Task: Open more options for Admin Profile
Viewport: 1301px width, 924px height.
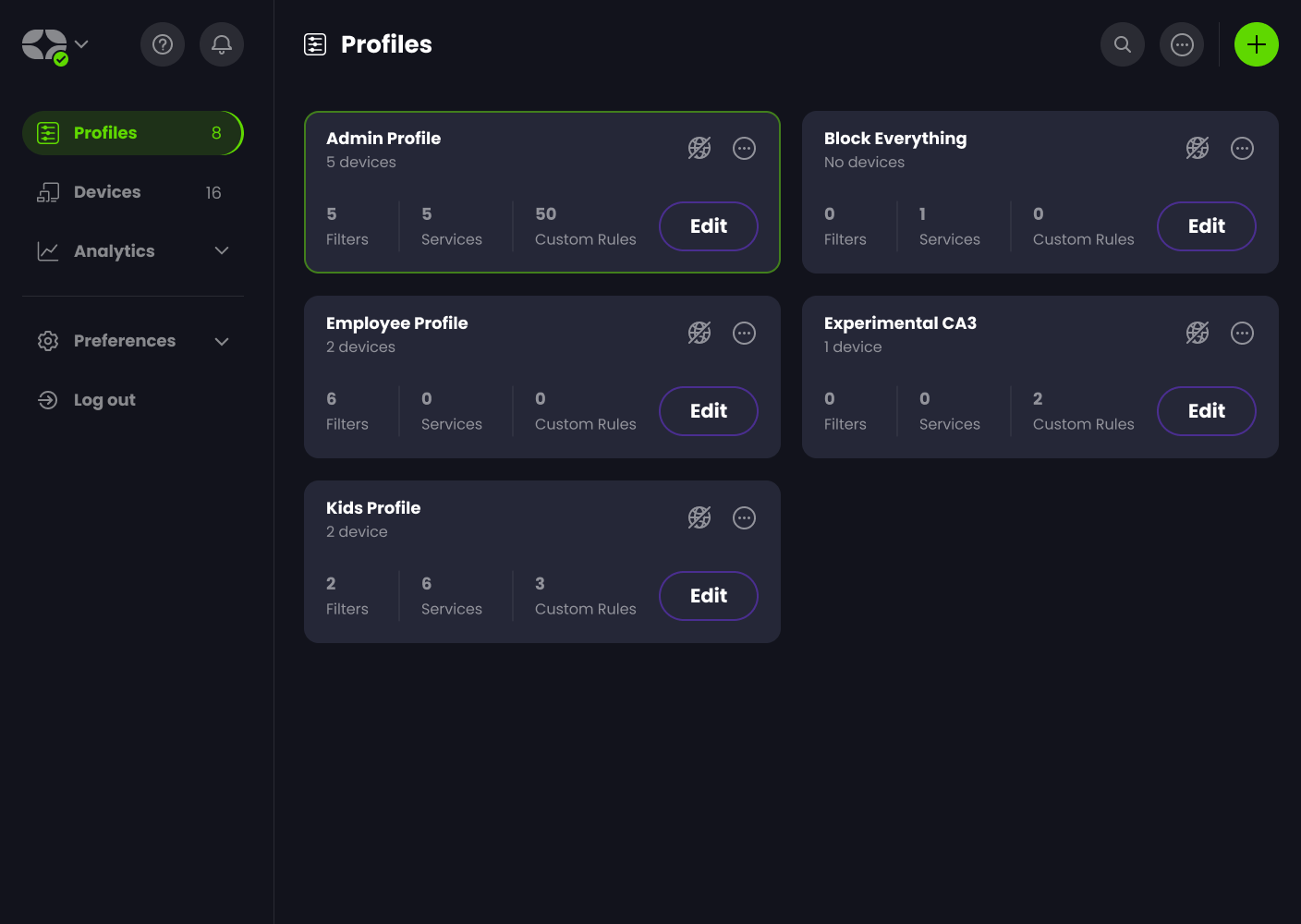Action: (x=744, y=148)
